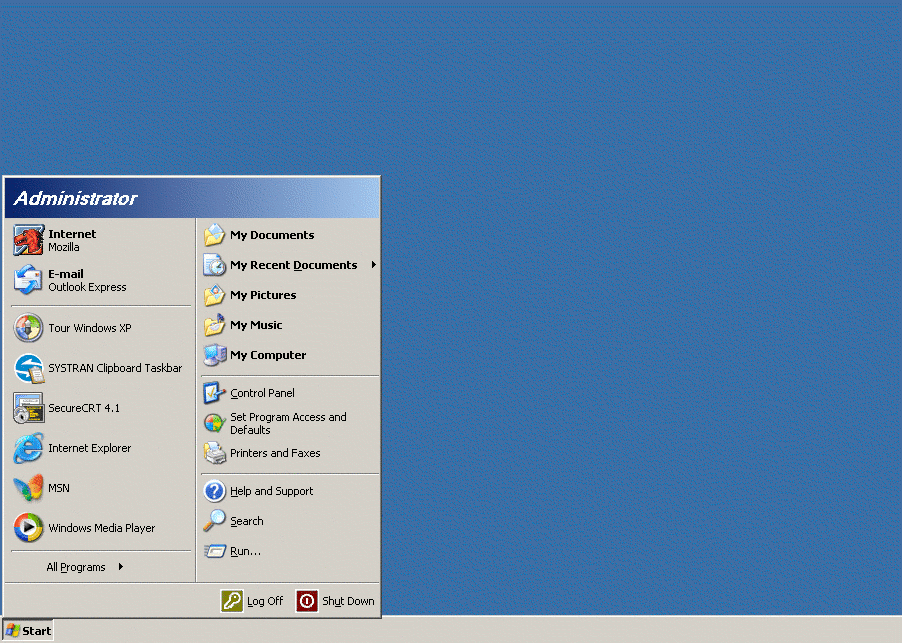Launch Outlook Express E-mail icon
This screenshot has height=643, width=902.
pos(28,280)
